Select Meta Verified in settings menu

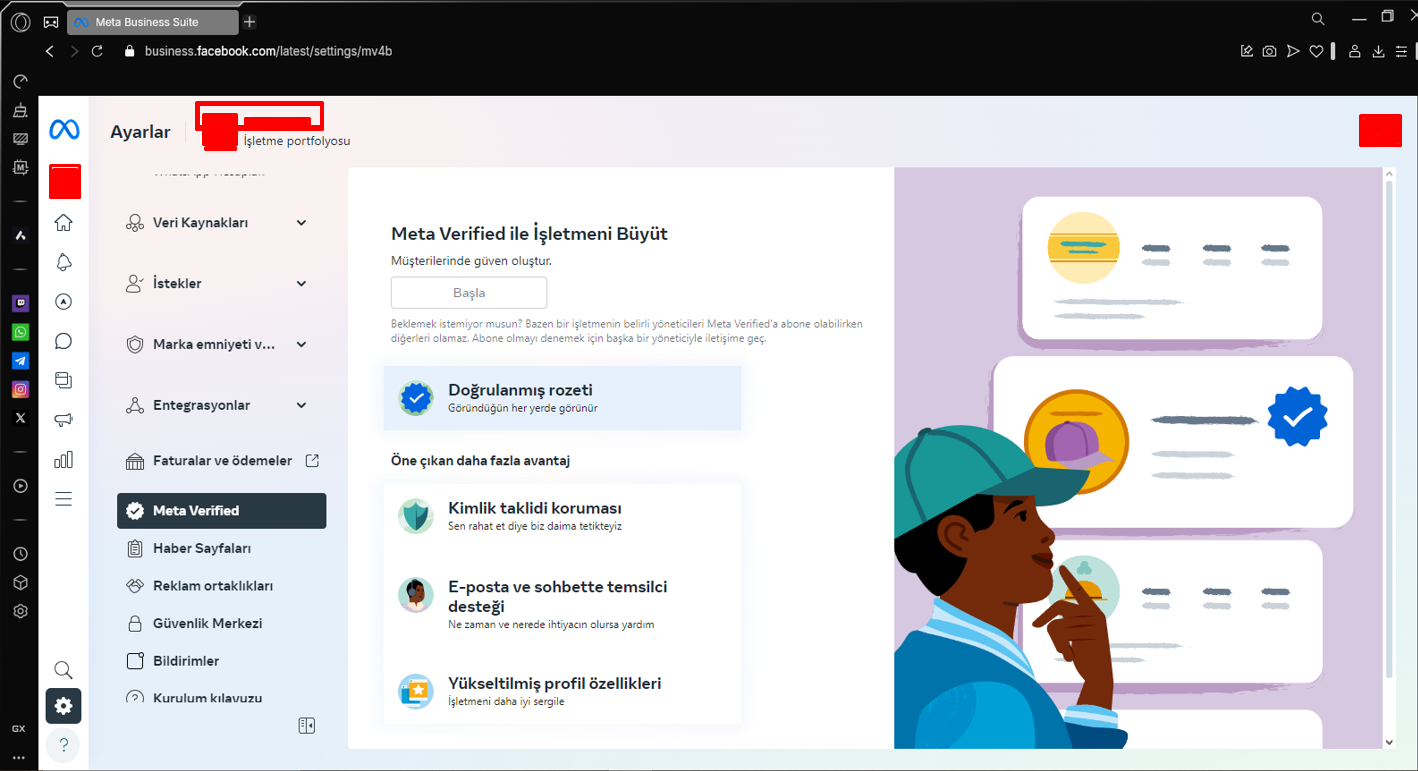[222, 511]
